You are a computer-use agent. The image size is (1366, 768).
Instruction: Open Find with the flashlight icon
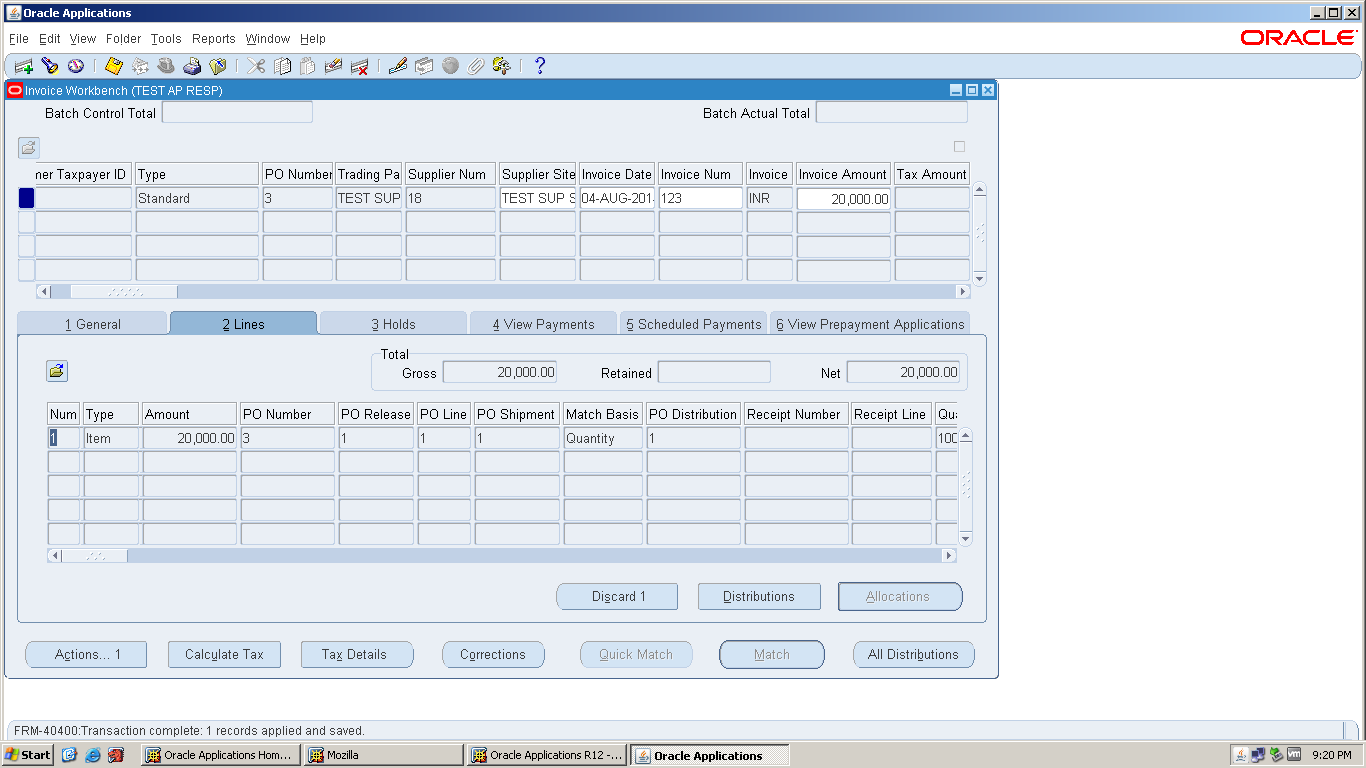[50, 66]
